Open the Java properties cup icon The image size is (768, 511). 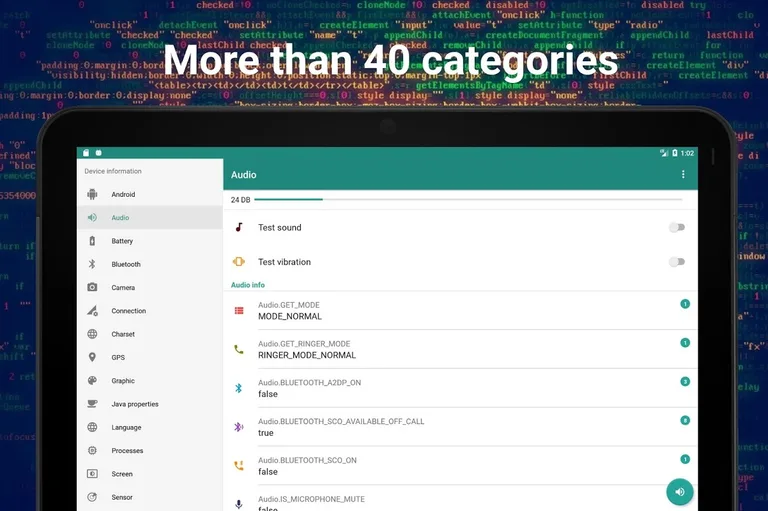pyautogui.click(x=92, y=404)
